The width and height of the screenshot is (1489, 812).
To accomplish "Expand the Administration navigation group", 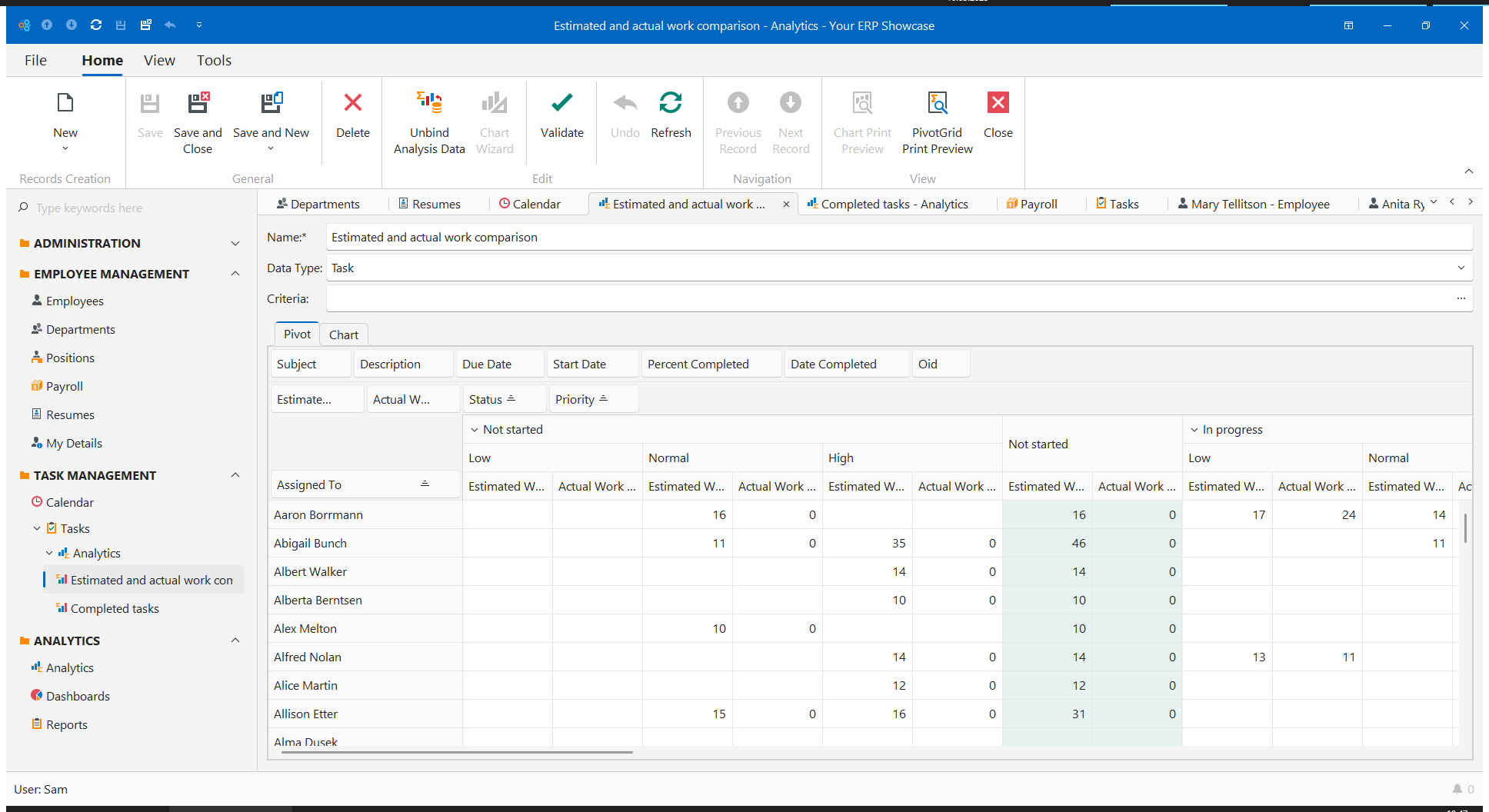I will 235,243.
